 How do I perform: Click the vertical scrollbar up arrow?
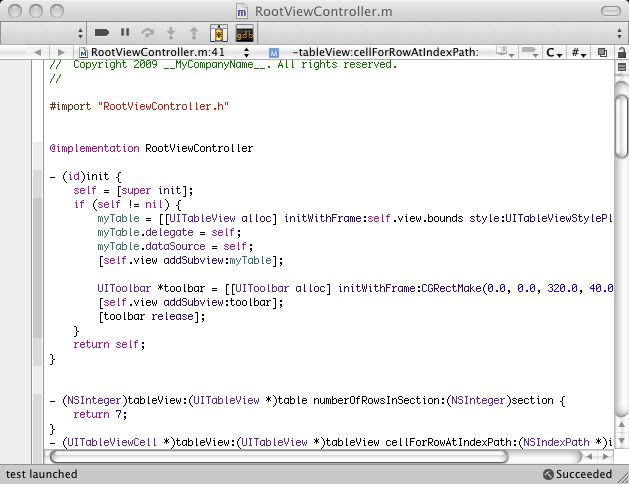pos(622,425)
